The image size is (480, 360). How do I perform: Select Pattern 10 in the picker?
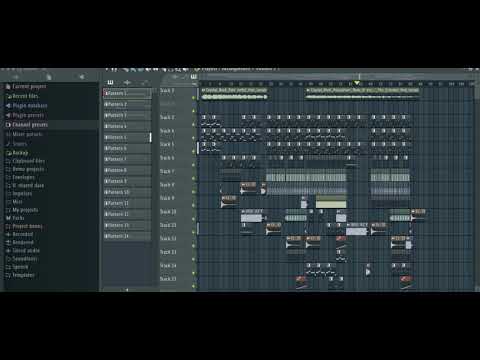[x=127, y=192]
